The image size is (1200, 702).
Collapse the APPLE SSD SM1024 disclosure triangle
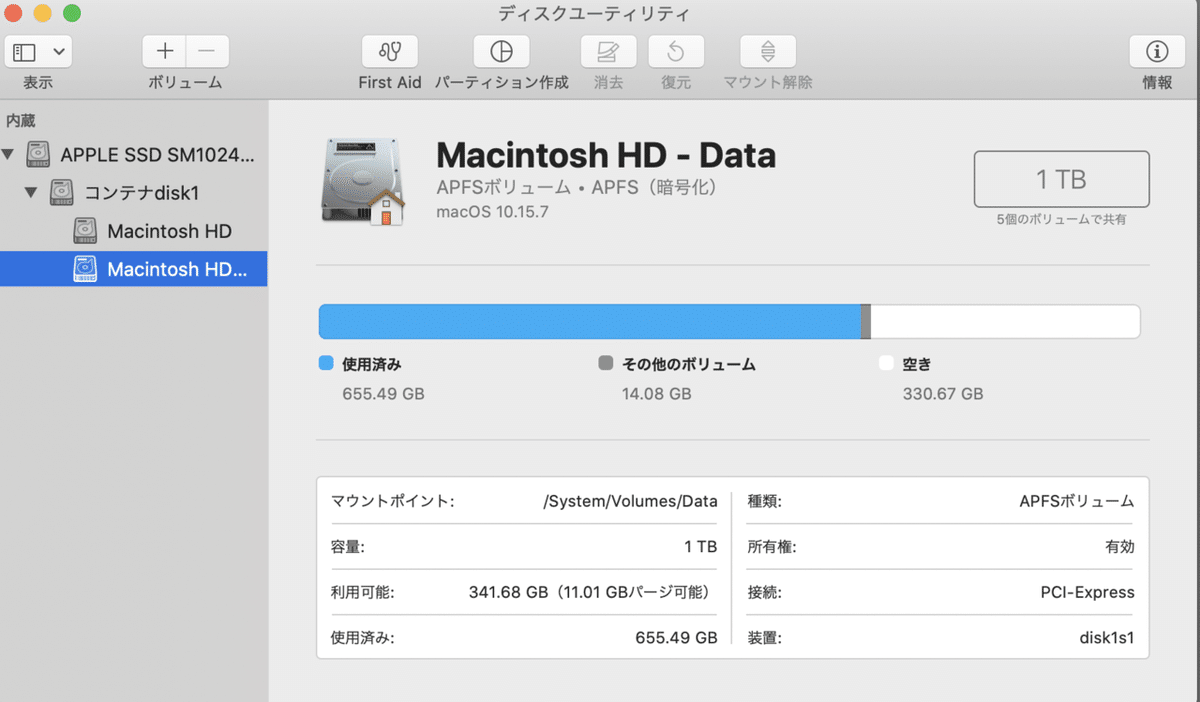tap(9, 154)
